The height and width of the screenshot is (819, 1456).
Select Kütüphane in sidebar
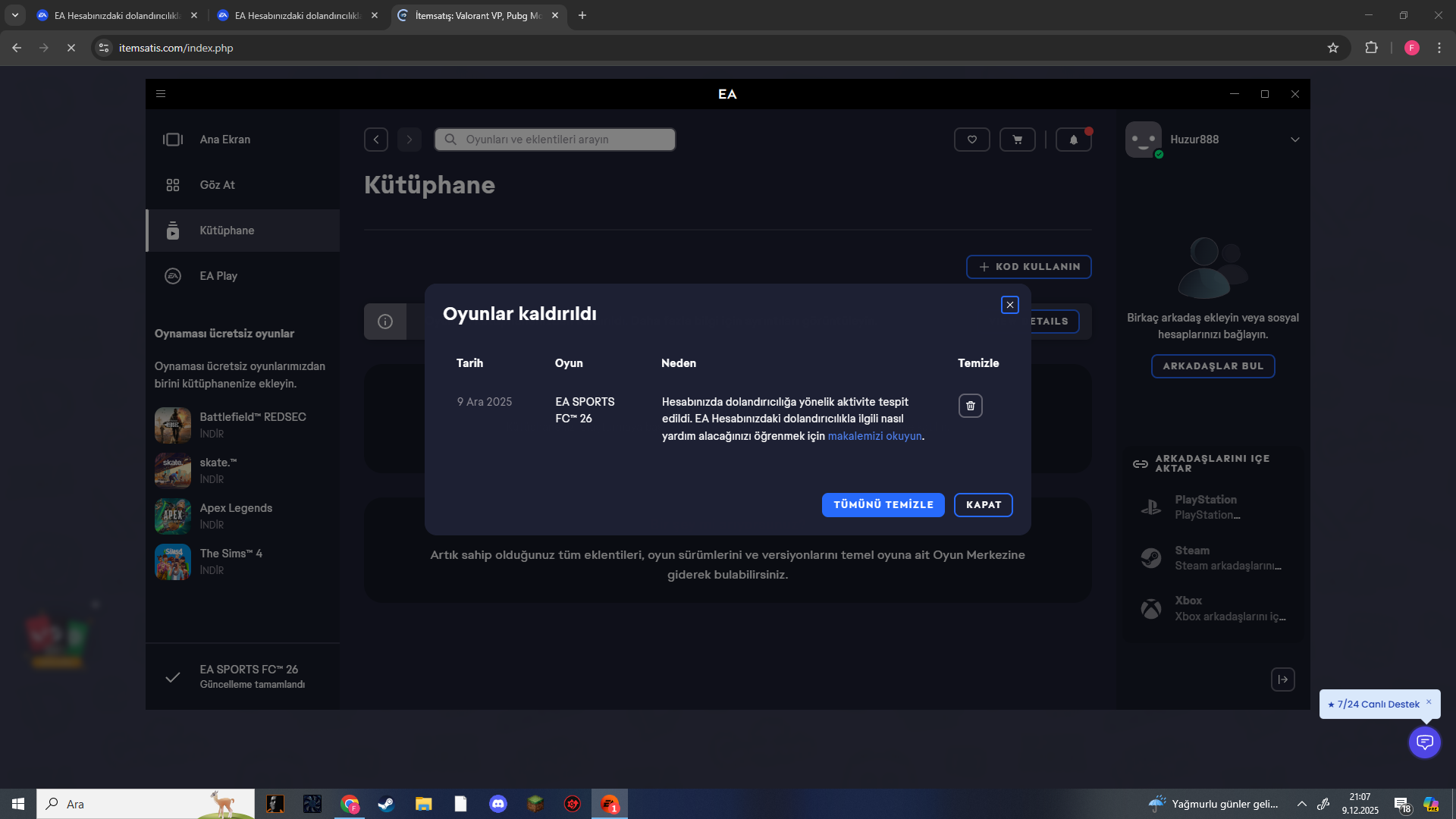pos(243,231)
